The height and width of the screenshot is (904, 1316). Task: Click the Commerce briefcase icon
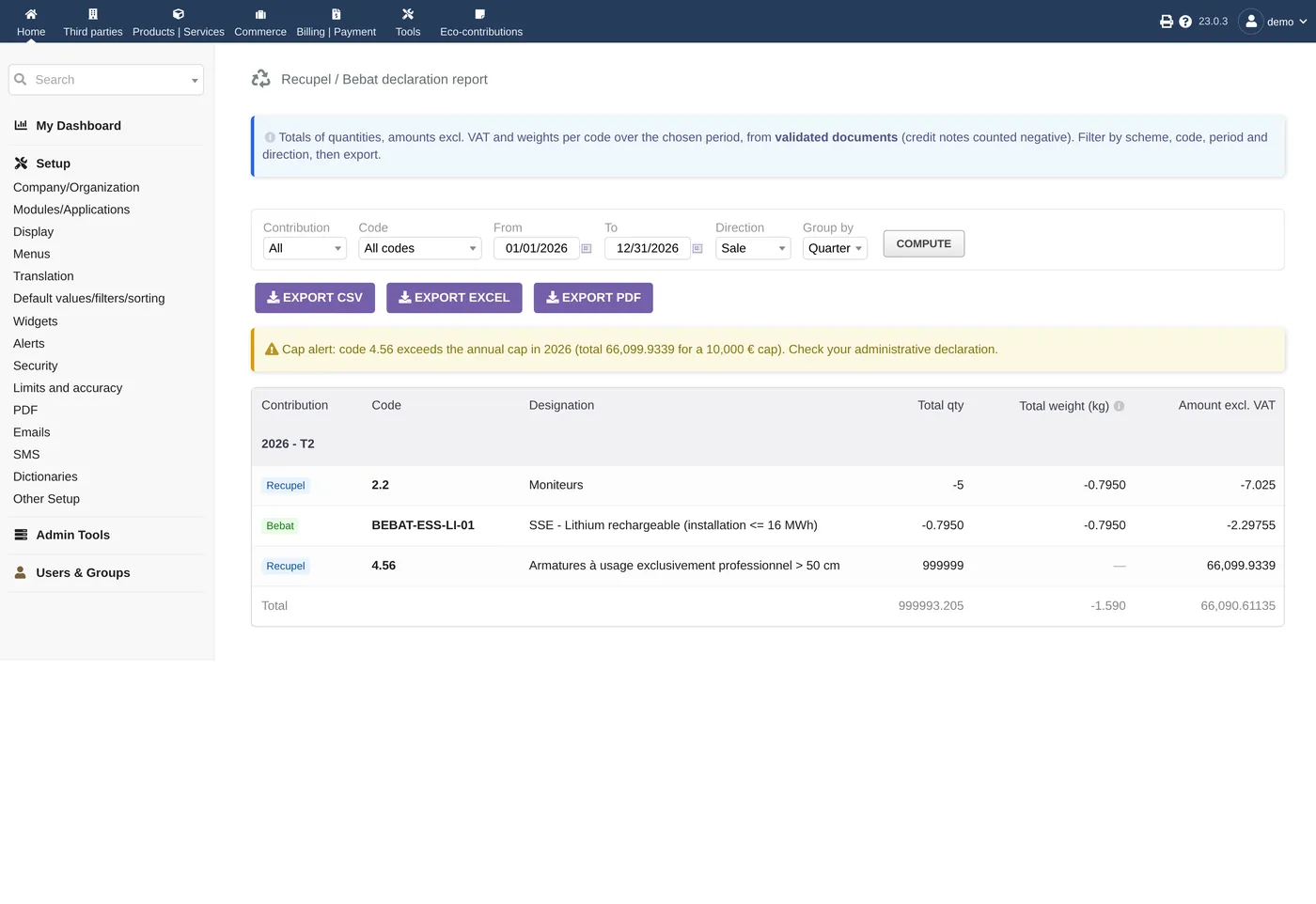click(260, 14)
